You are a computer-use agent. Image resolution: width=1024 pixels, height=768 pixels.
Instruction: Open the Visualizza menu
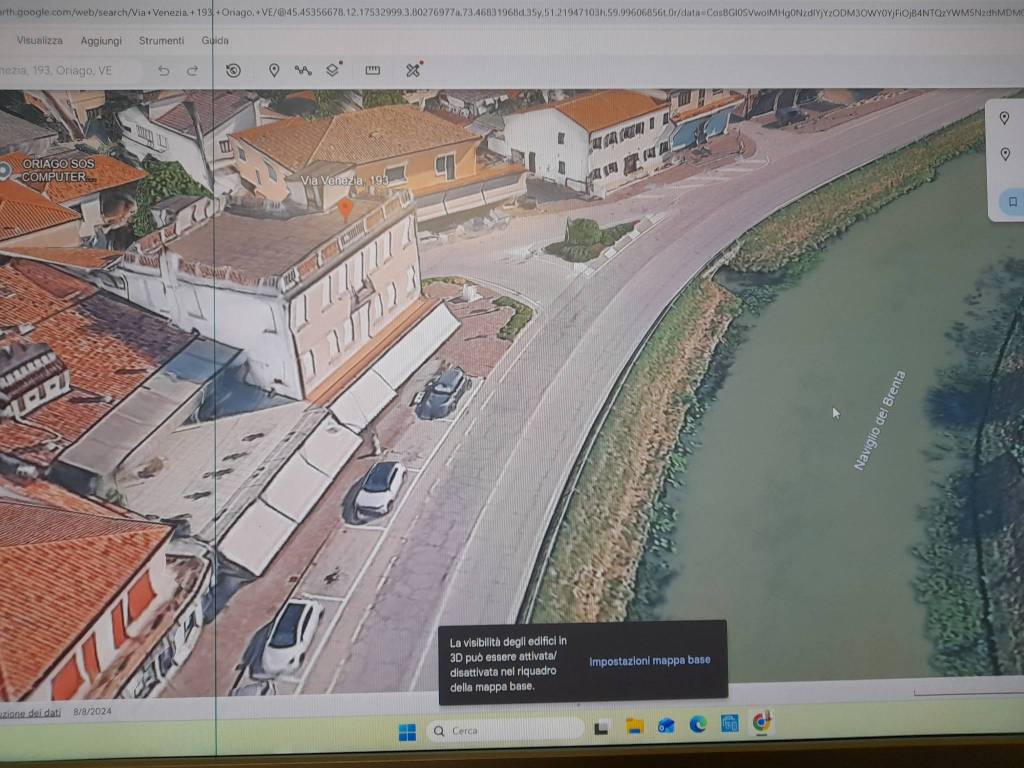40,41
